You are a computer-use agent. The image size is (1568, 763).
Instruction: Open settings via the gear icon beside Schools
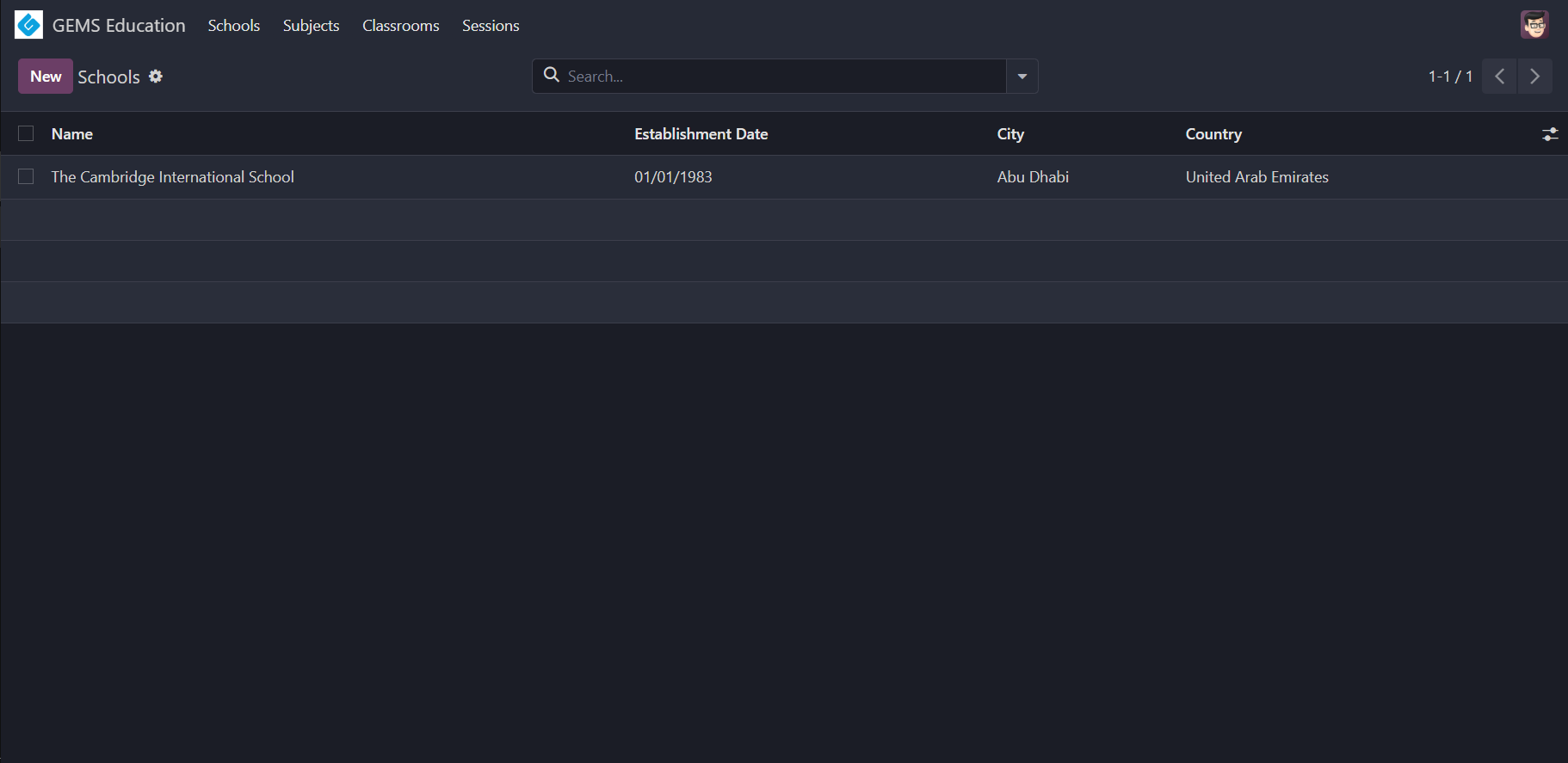(x=156, y=76)
